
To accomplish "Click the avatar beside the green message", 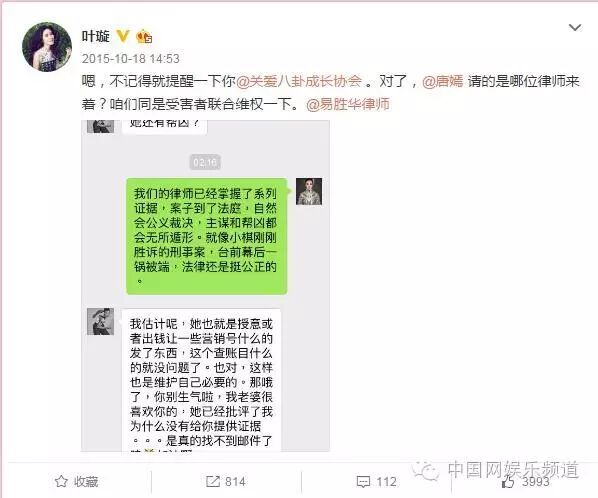I will [x=309, y=191].
